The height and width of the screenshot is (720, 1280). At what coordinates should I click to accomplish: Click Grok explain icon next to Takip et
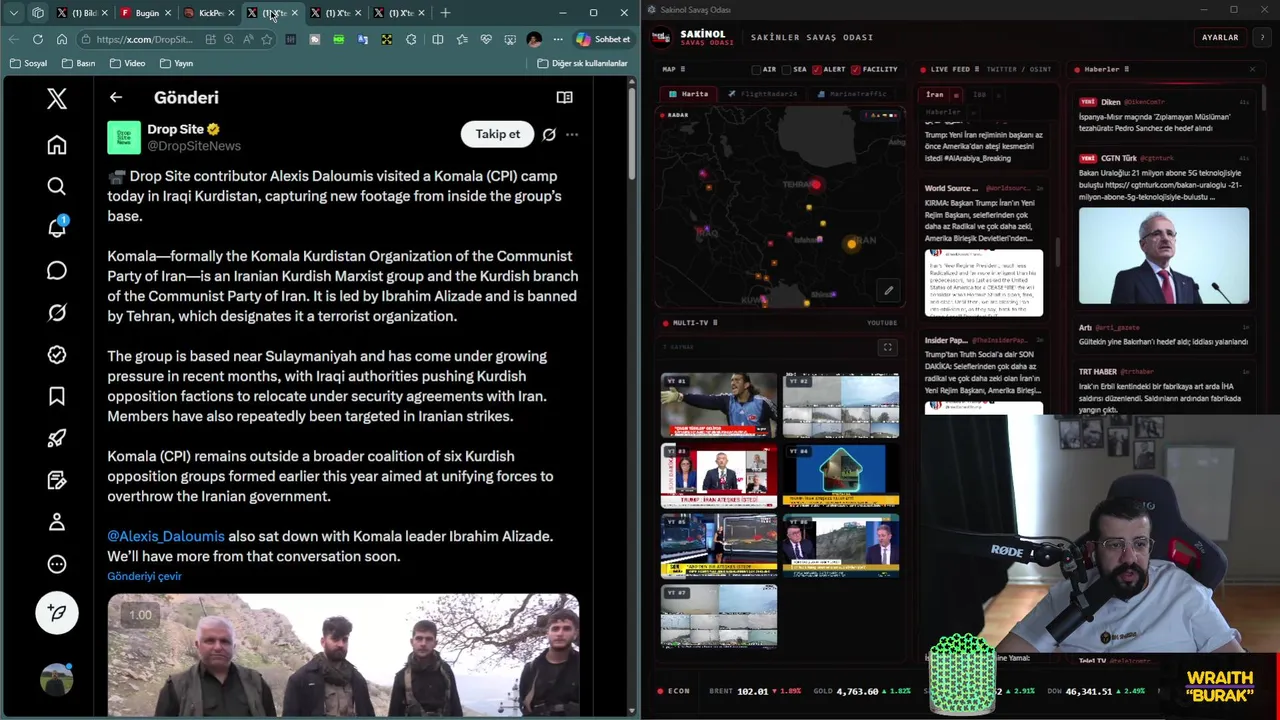point(549,134)
